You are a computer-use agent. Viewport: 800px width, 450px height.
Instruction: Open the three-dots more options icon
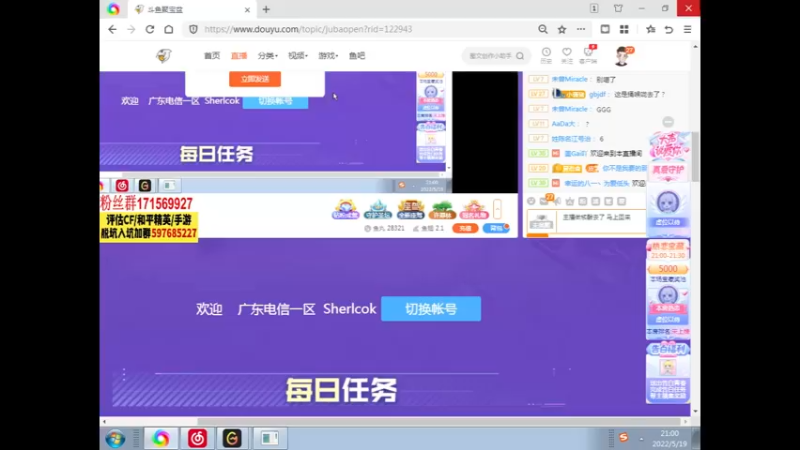coord(581,30)
